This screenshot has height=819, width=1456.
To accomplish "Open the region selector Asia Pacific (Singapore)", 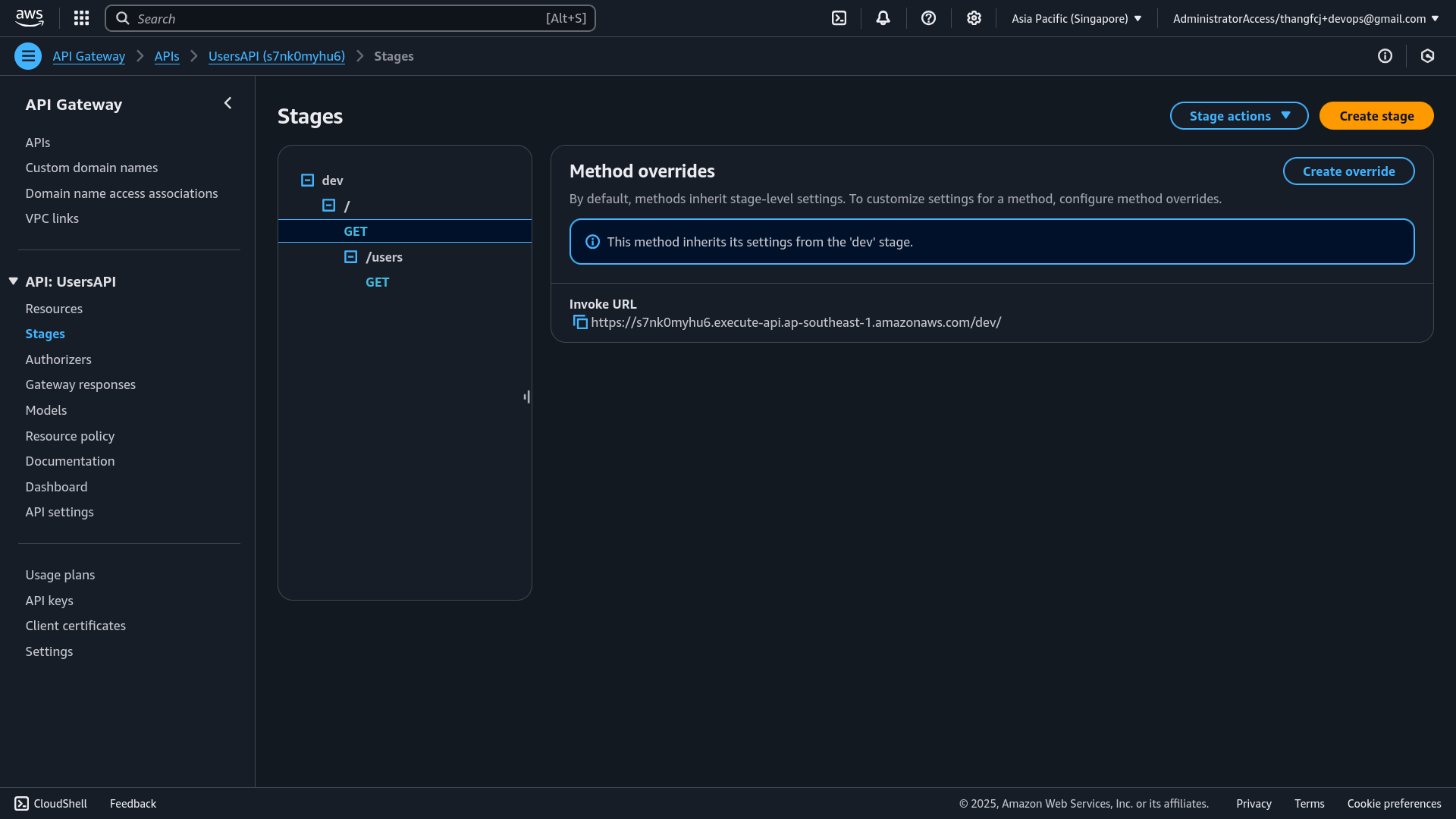I will click(x=1076, y=19).
